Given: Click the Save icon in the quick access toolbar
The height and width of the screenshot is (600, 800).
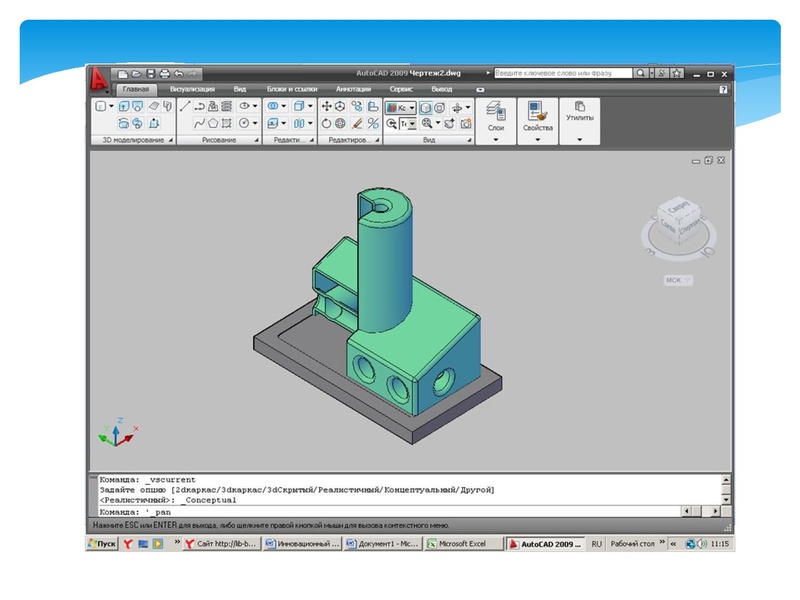Looking at the screenshot, I should coord(151,74).
